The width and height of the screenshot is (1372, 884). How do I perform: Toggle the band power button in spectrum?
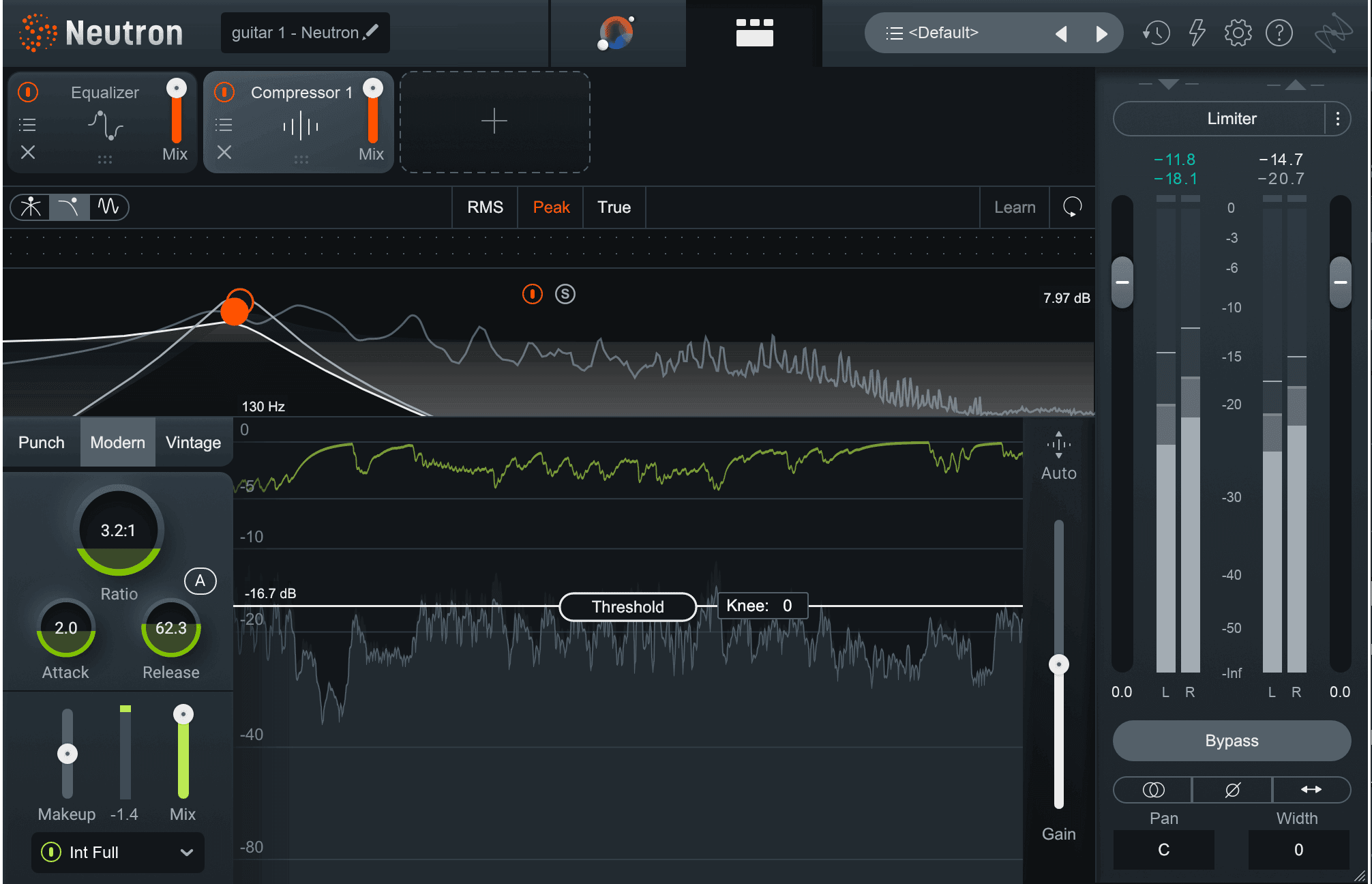click(x=533, y=294)
